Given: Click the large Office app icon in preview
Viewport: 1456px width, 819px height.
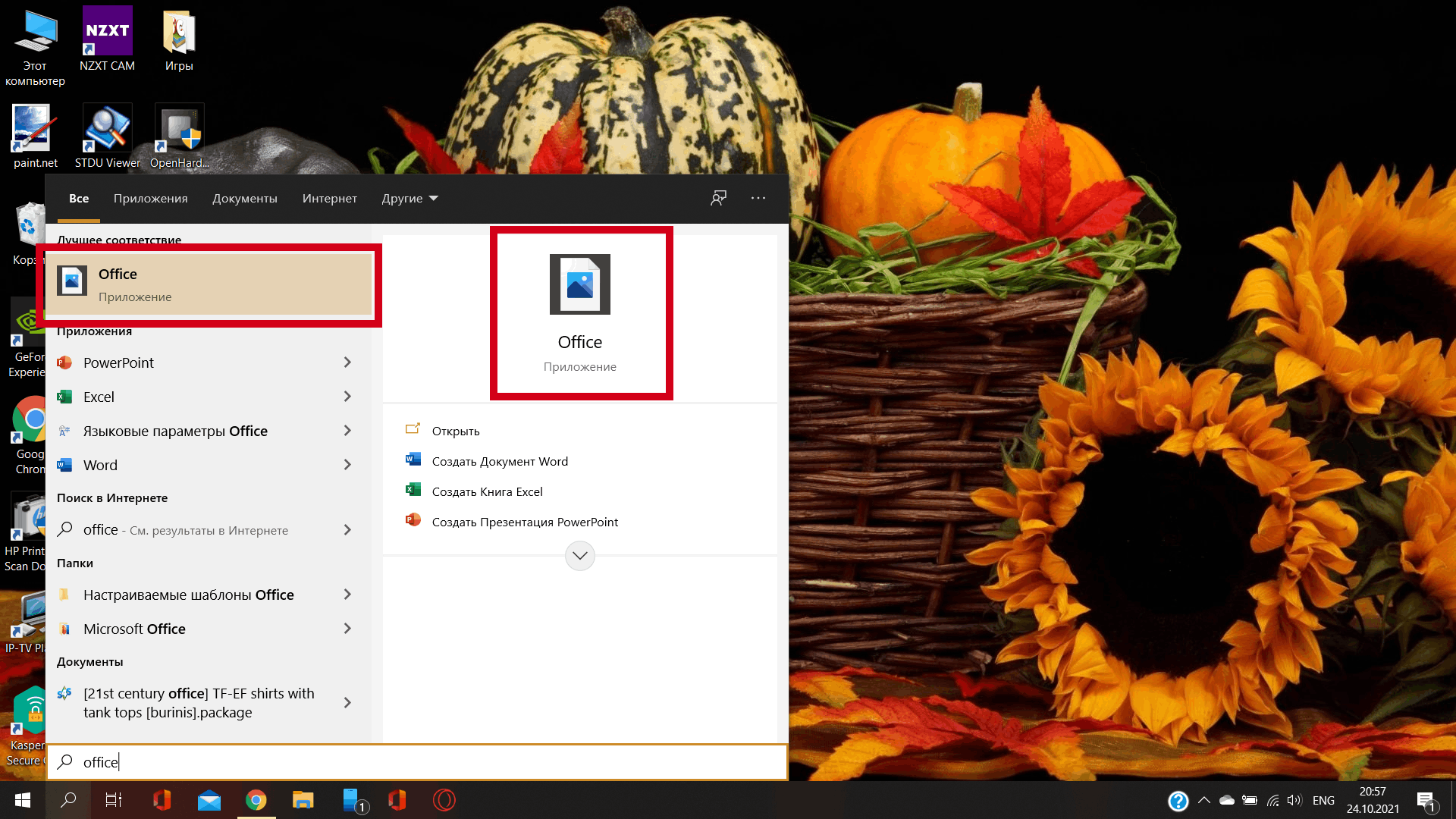Looking at the screenshot, I should point(580,284).
